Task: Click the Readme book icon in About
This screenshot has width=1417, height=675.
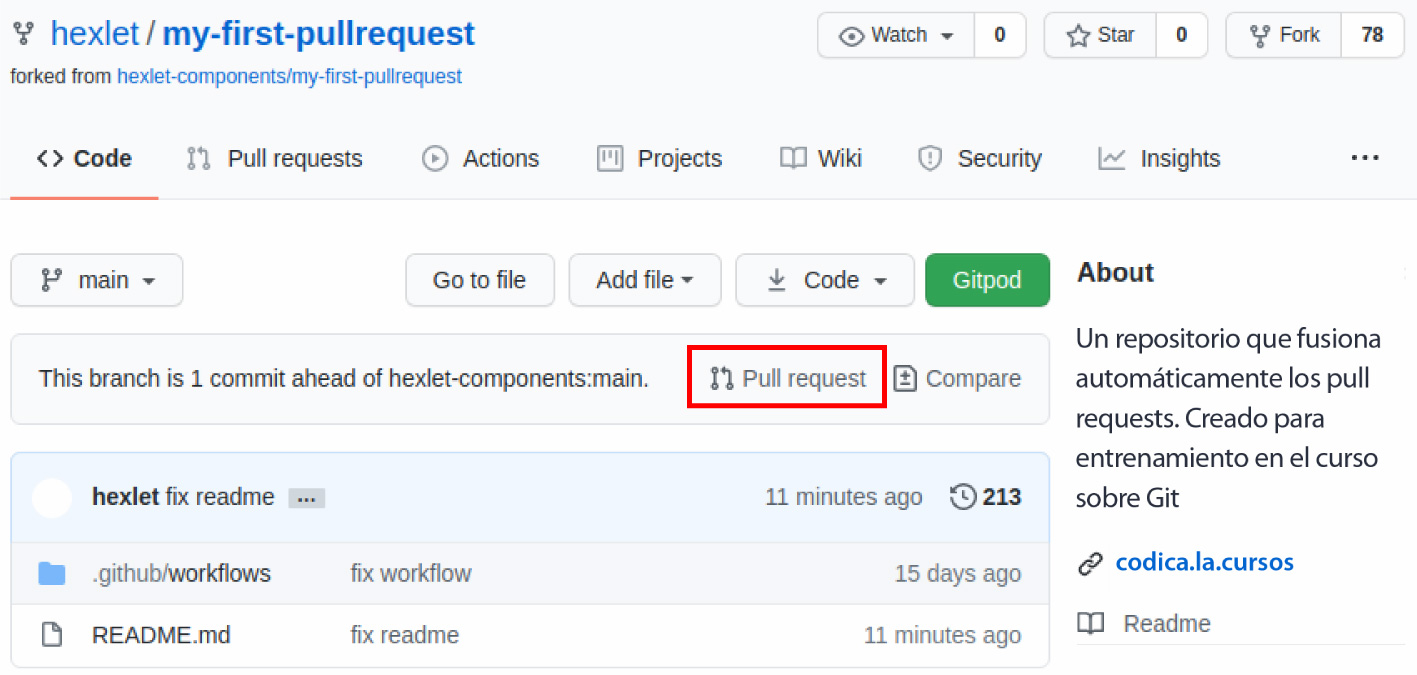Action: pyautogui.click(x=1089, y=623)
